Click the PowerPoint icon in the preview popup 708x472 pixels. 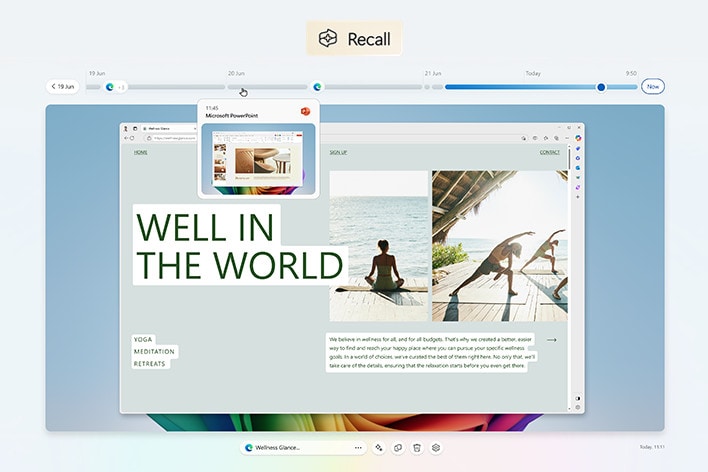pyautogui.click(x=305, y=110)
